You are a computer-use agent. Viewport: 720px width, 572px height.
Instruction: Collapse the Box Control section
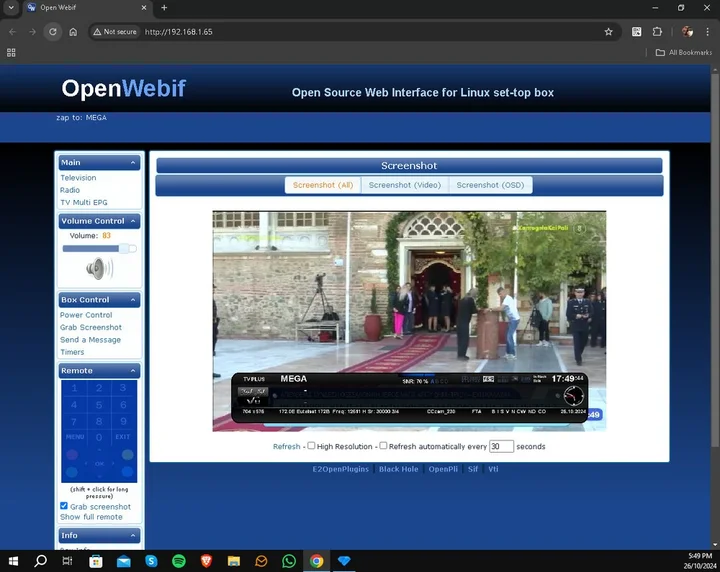click(133, 300)
